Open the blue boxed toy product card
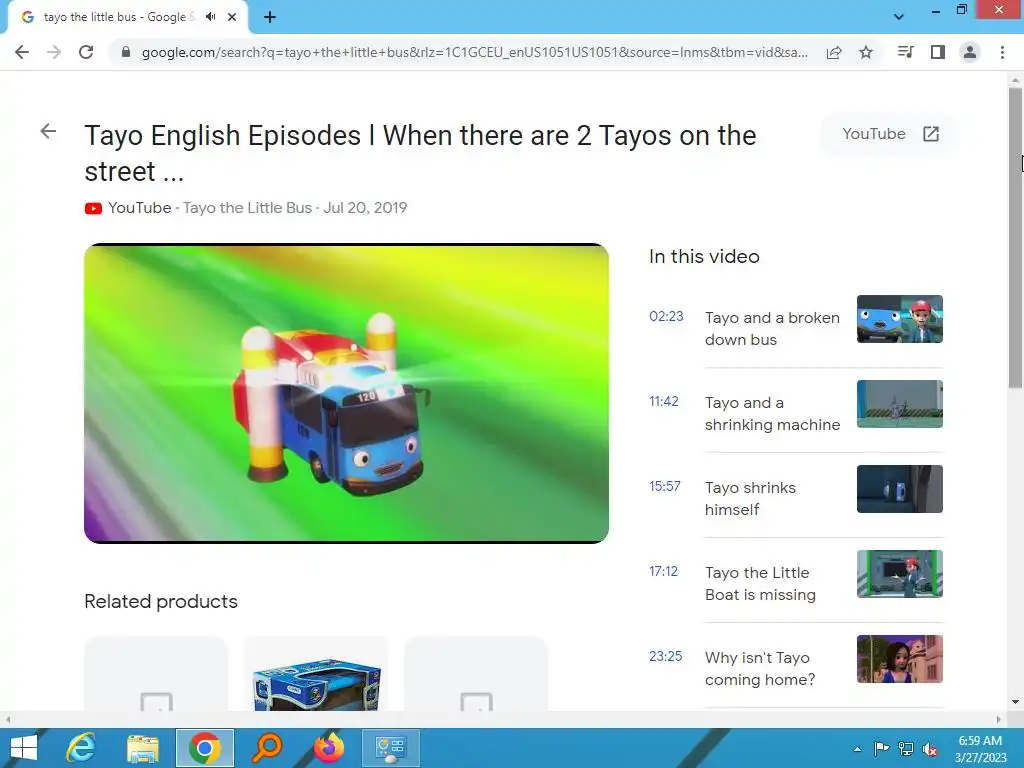Viewport: 1024px width, 768px height. (316, 674)
